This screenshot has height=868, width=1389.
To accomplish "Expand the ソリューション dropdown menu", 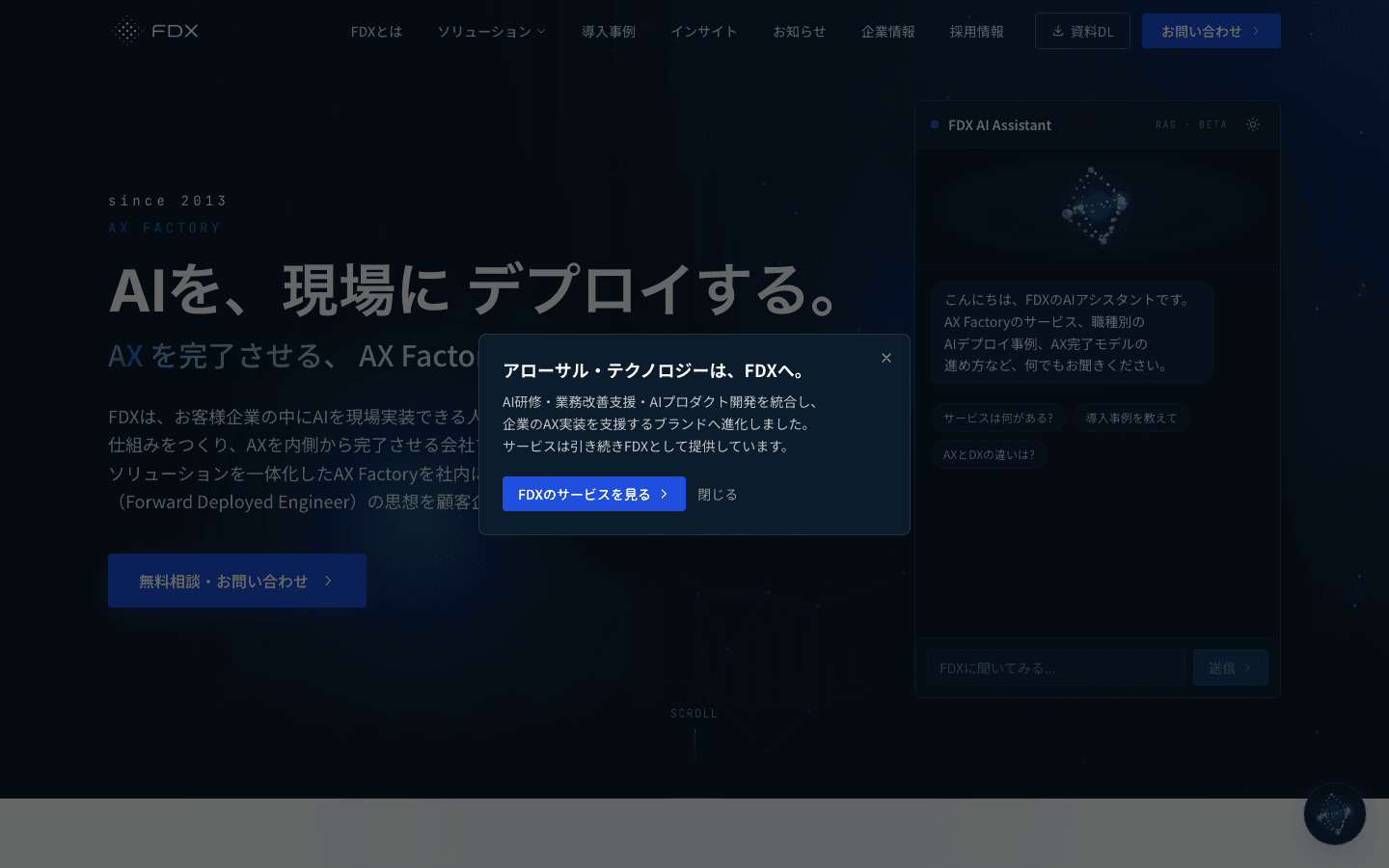I will click(x=492, y=31).
